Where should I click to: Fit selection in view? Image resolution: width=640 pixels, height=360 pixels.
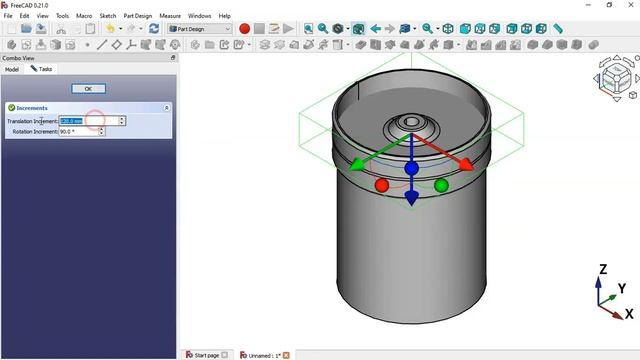(x=323, y=29)
